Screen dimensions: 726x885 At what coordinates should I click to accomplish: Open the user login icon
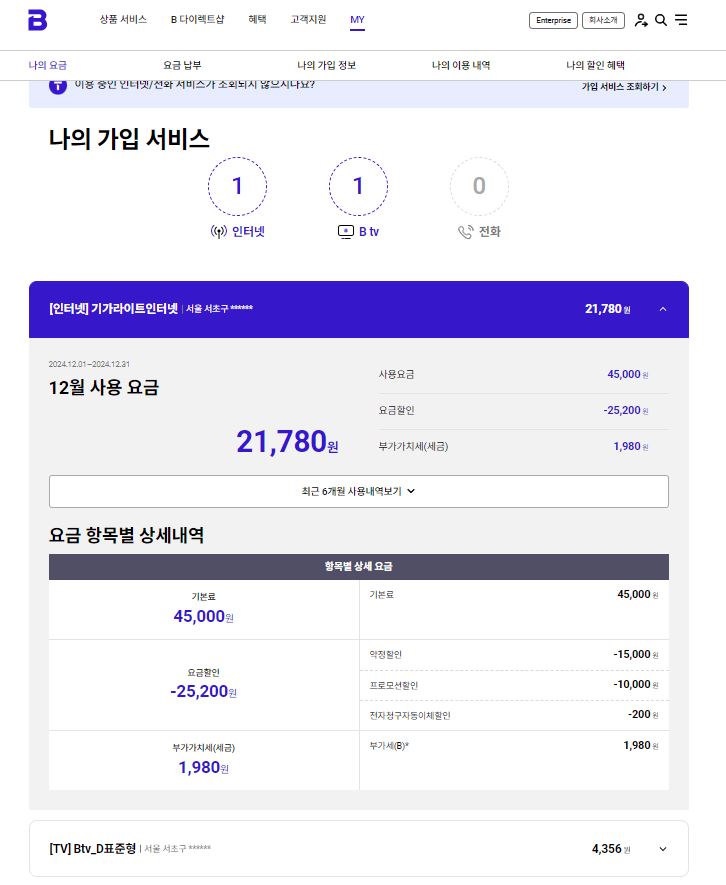point(641,20)
